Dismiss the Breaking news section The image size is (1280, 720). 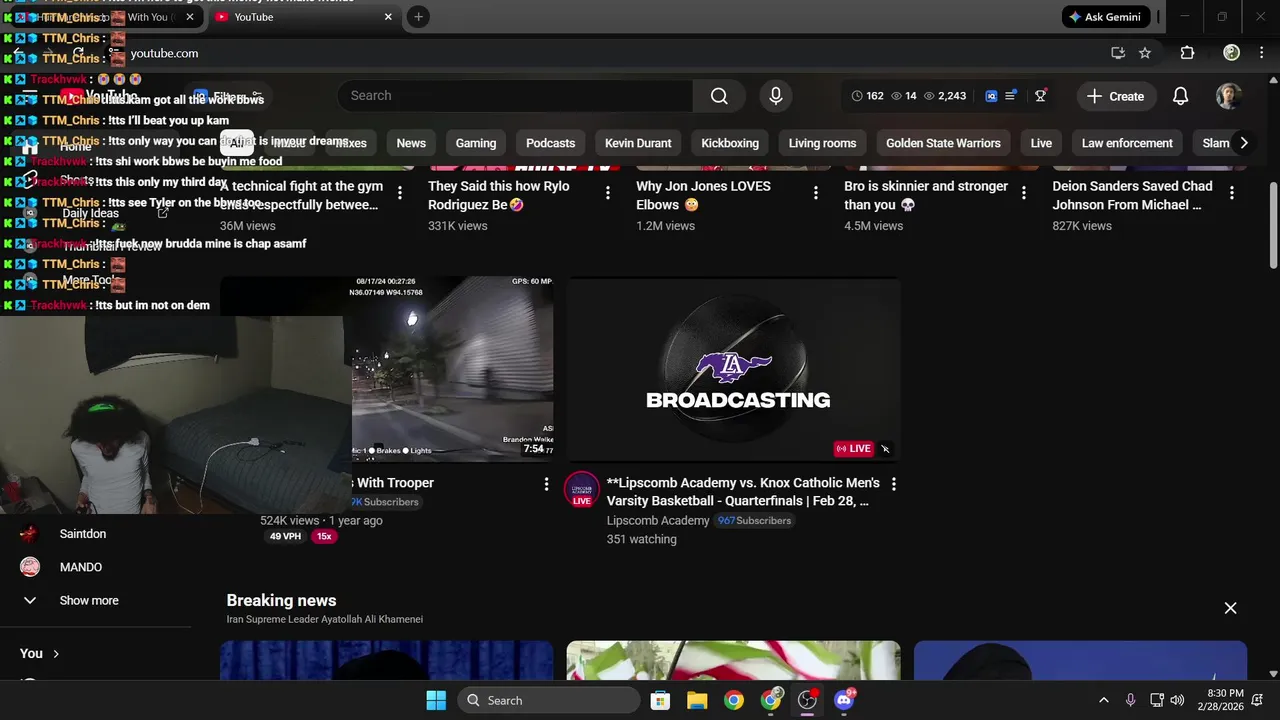1230,608
